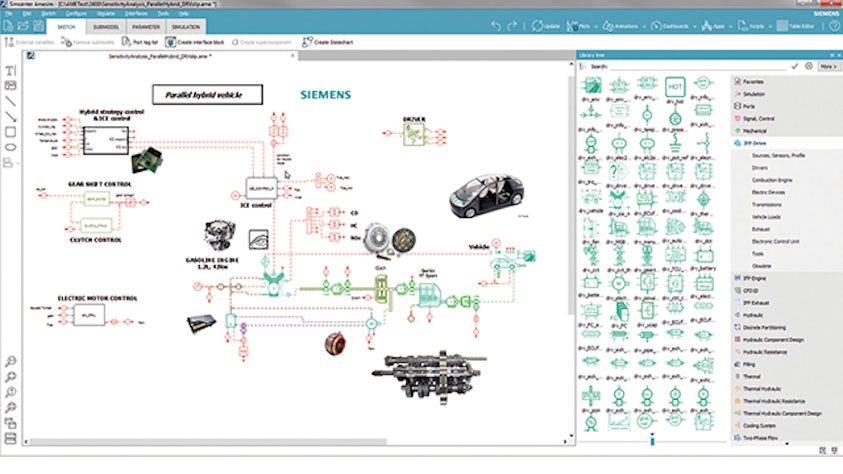Open the Plots dropdown arrow

click(x=594, y=26)
